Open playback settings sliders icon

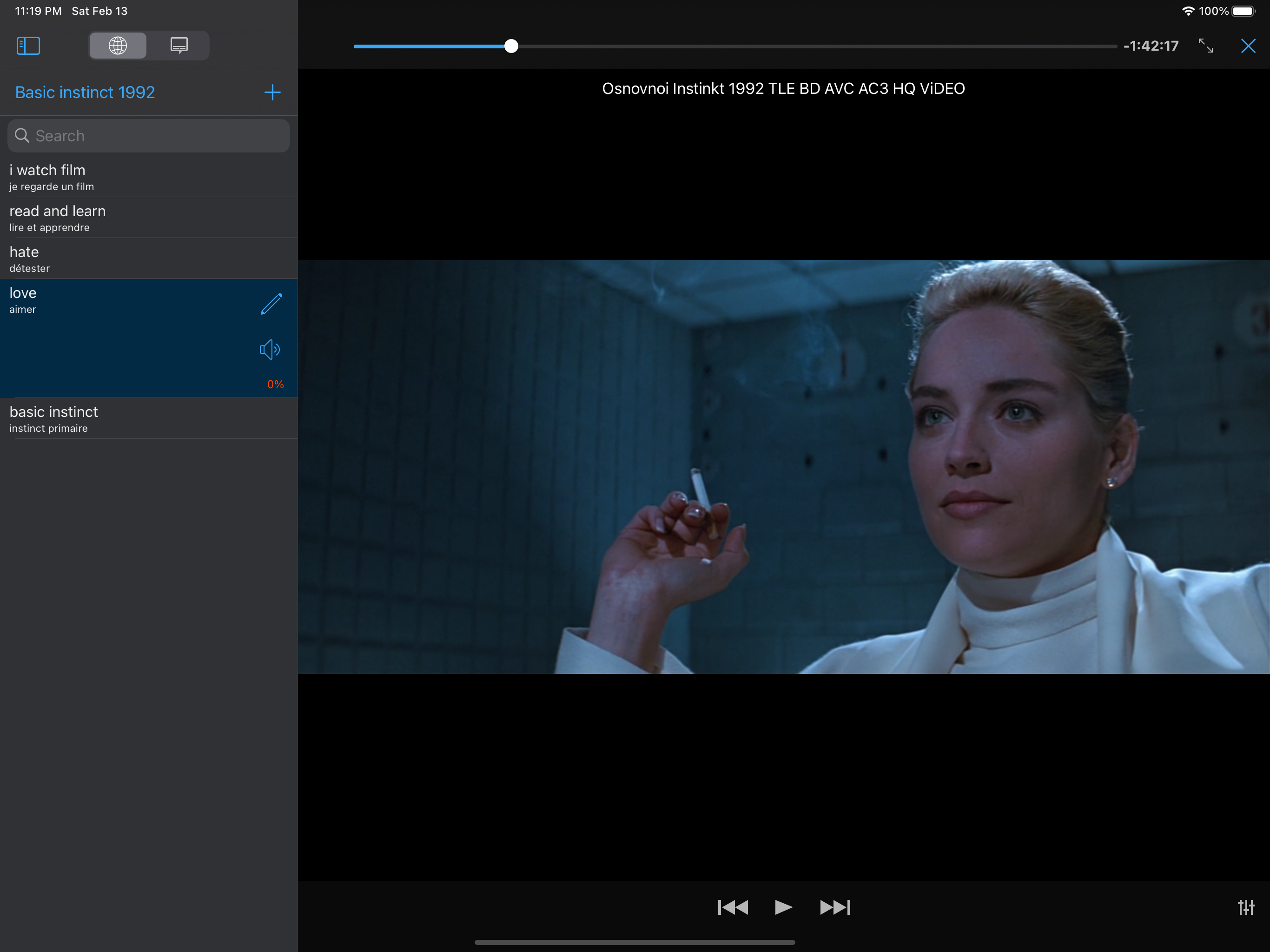(x=1245, y=906)
